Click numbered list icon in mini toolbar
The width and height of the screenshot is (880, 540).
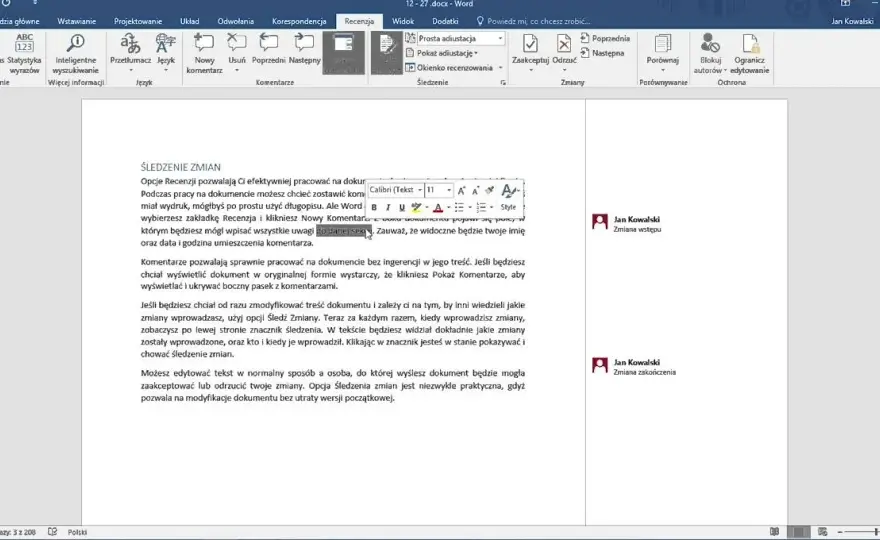(481, 207)
